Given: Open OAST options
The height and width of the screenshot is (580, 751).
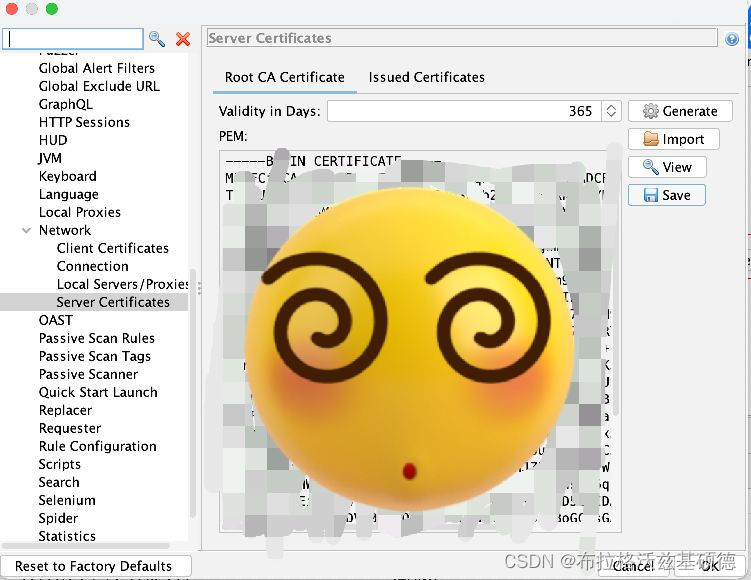Looking at the screenshot, I should 56,320.
